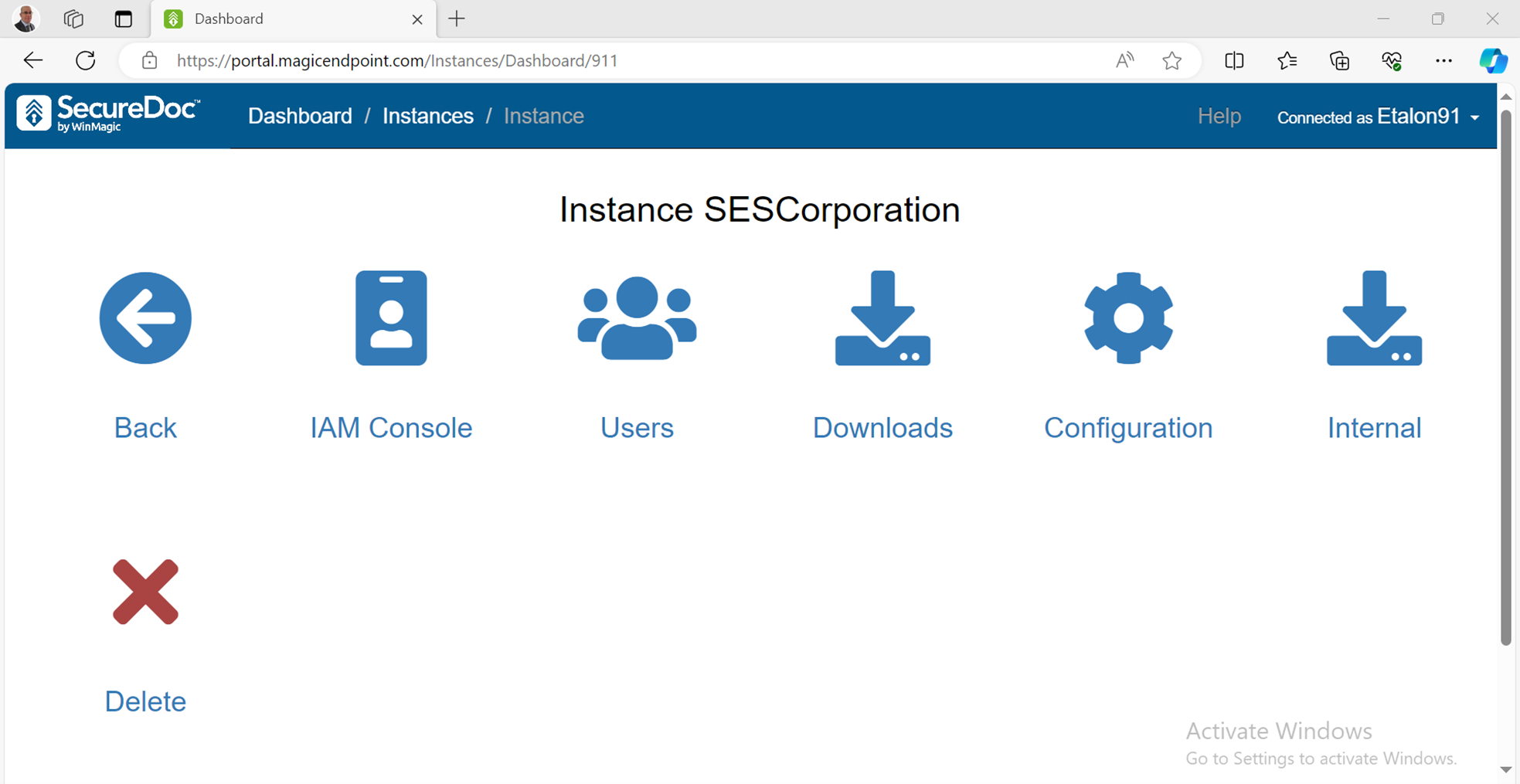Switch to the Dashboard breadcrumb
The image size is (1520, 784).
click(300, 116)
